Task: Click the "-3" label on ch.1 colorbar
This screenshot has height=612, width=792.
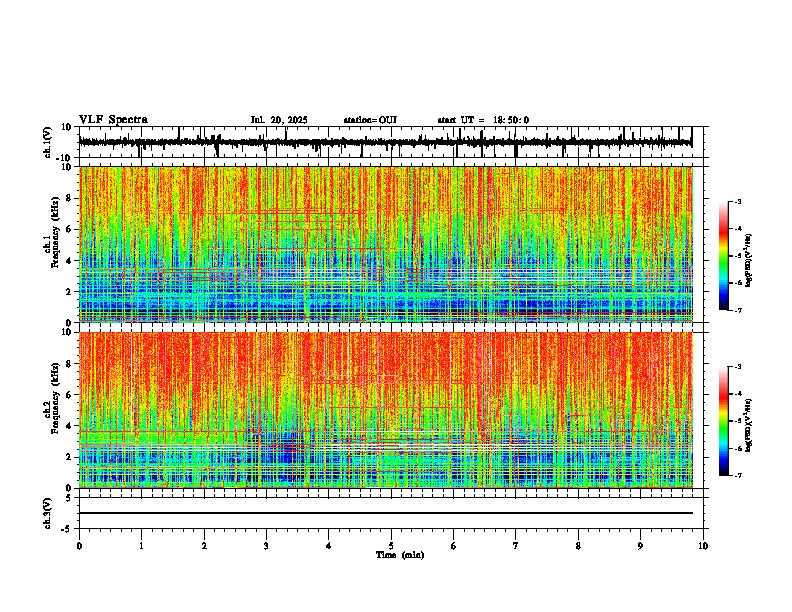Action: [738, 201]
